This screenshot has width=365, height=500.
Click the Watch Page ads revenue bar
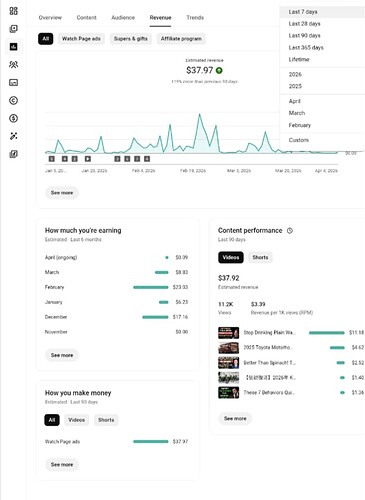151,441
